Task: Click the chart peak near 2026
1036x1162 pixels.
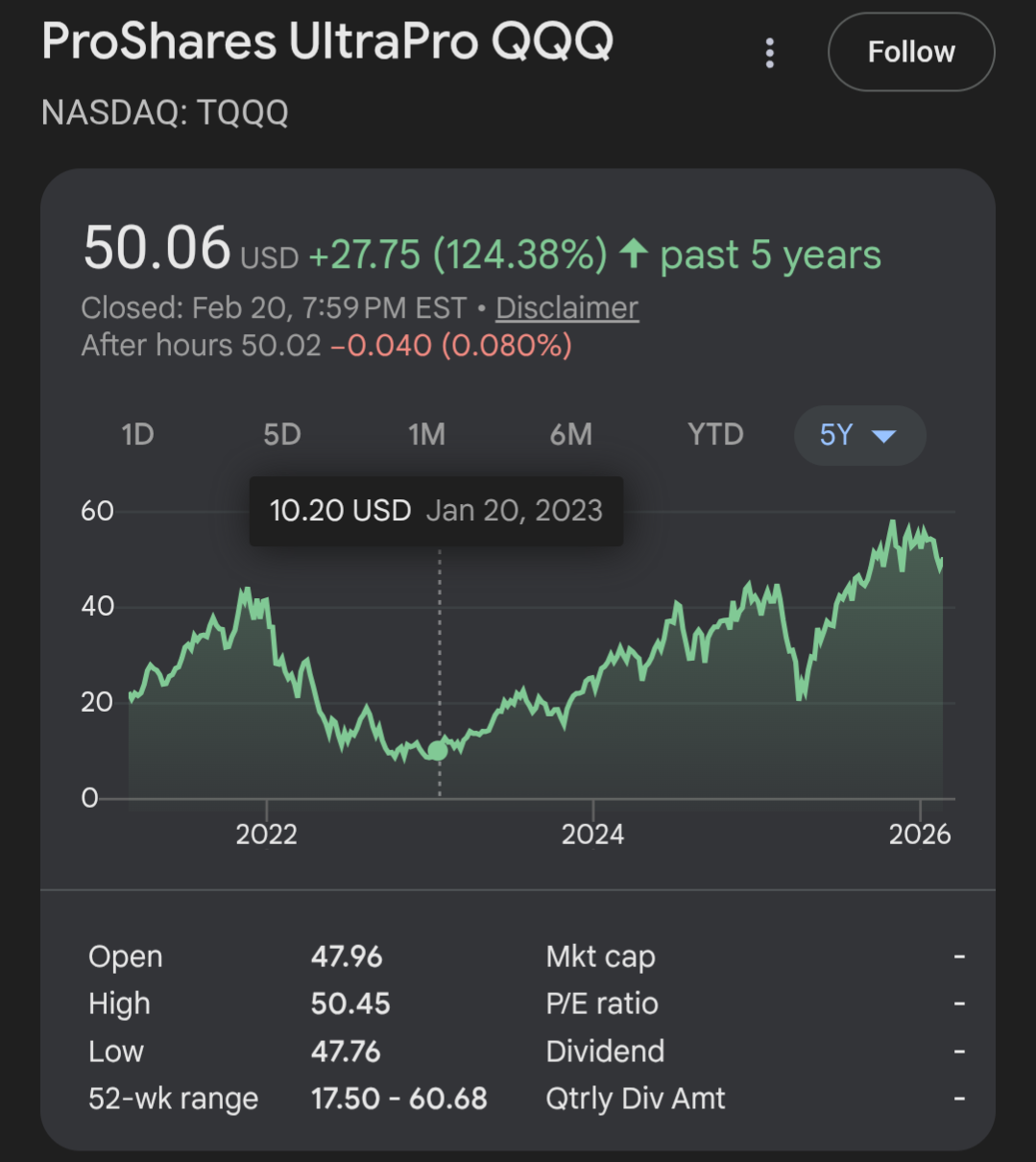Action: tap(892, 523)
